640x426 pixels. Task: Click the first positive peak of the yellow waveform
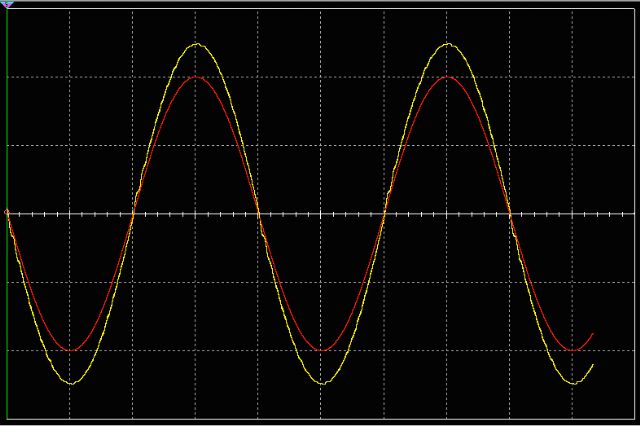coord(197,44)
